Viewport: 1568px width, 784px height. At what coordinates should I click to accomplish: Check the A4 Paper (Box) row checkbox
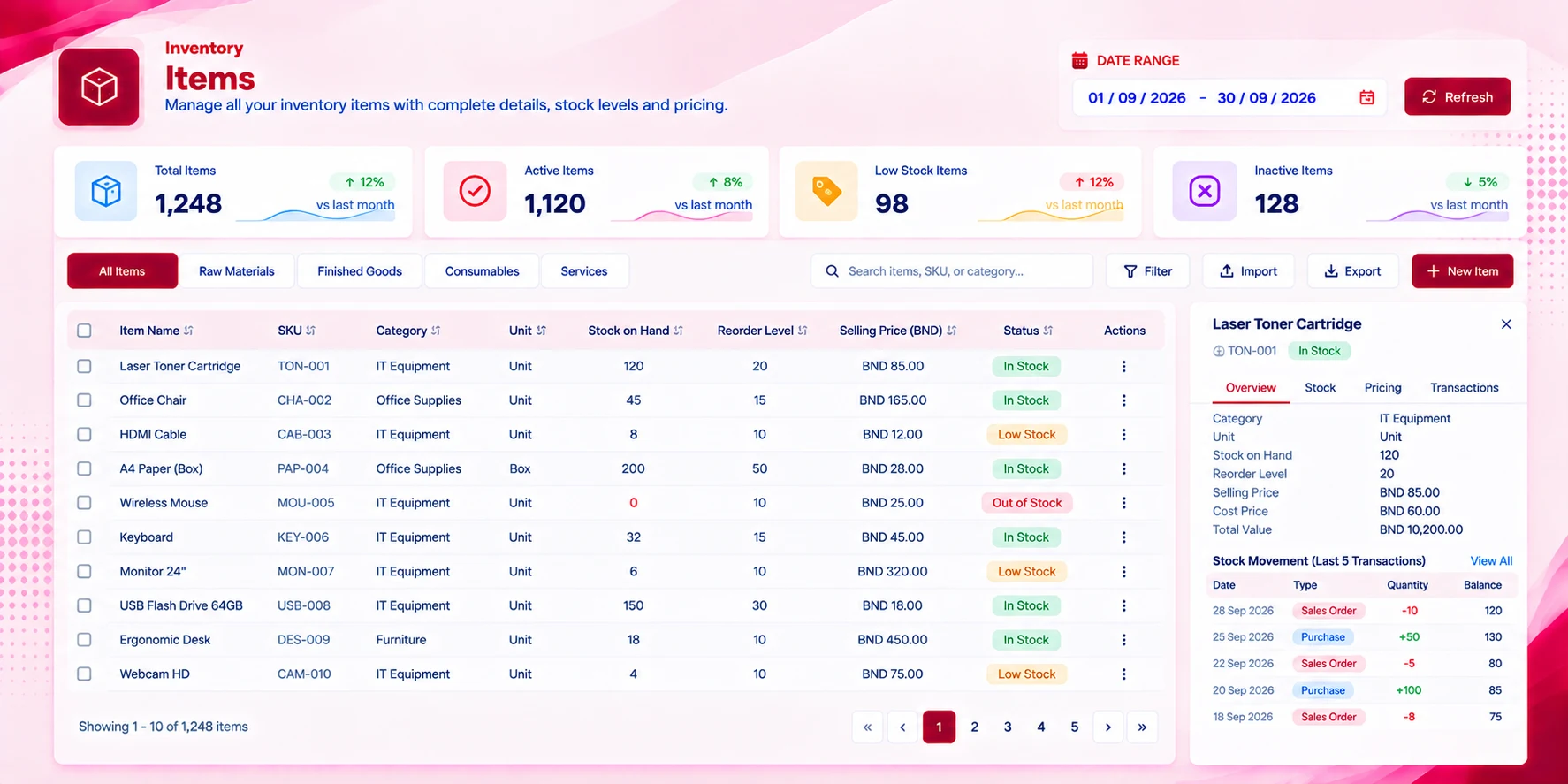coord(84,468)
